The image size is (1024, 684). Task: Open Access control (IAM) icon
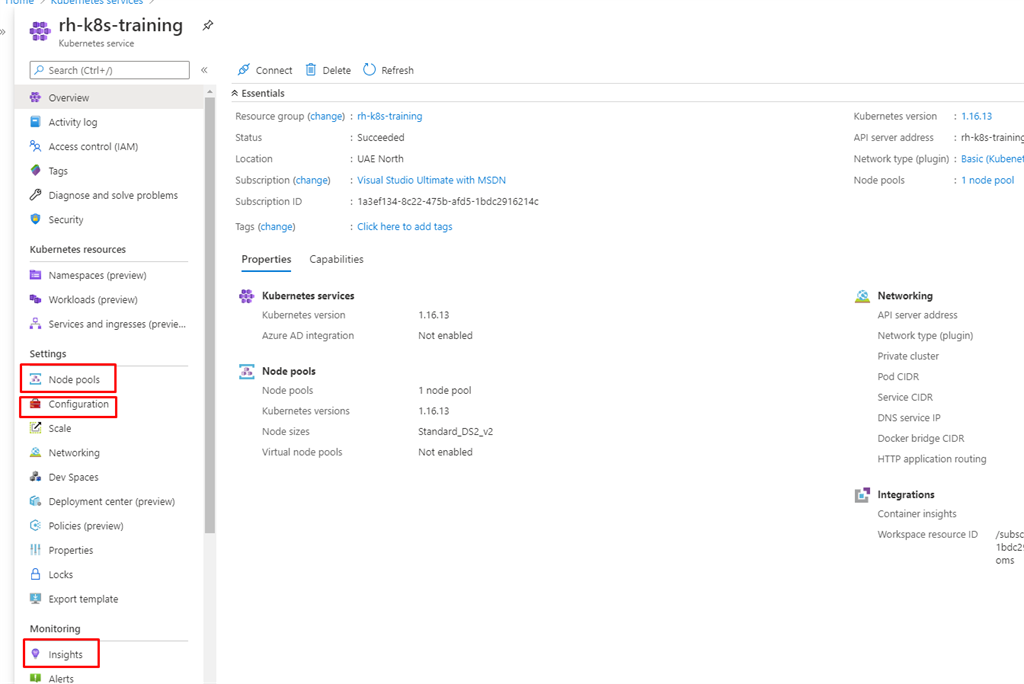[x=36, y=147]
